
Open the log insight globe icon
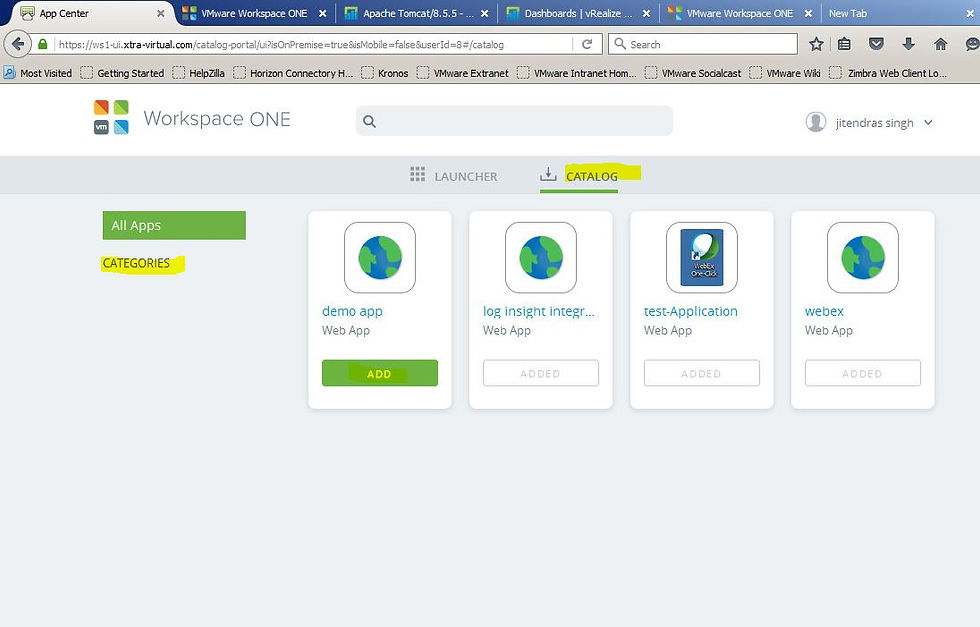541,258
